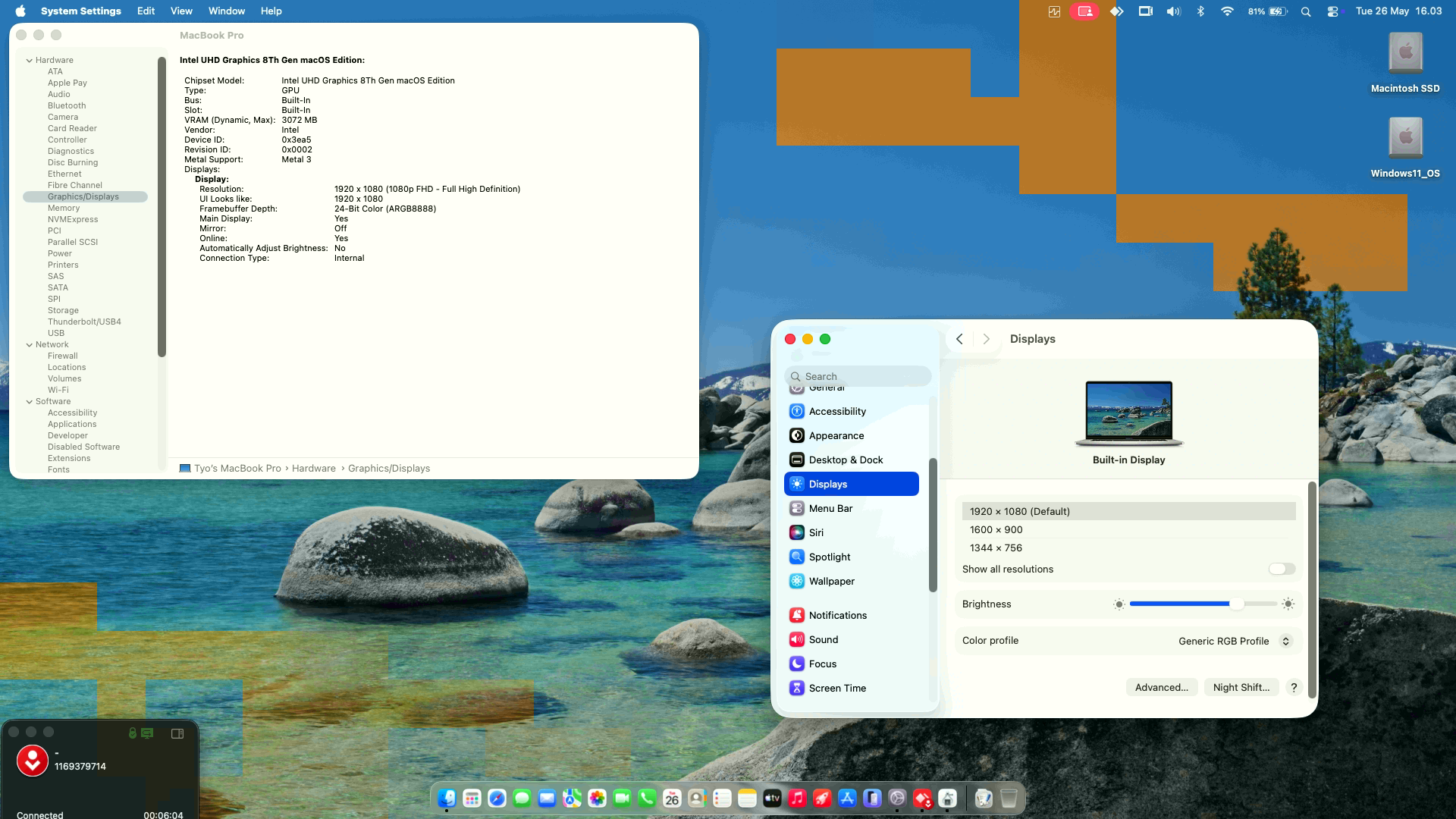Image resolution: width=1456 pixels, height=819 pixels.
Task: Open Control Center in the menu bar
Action: [1332, 11]
